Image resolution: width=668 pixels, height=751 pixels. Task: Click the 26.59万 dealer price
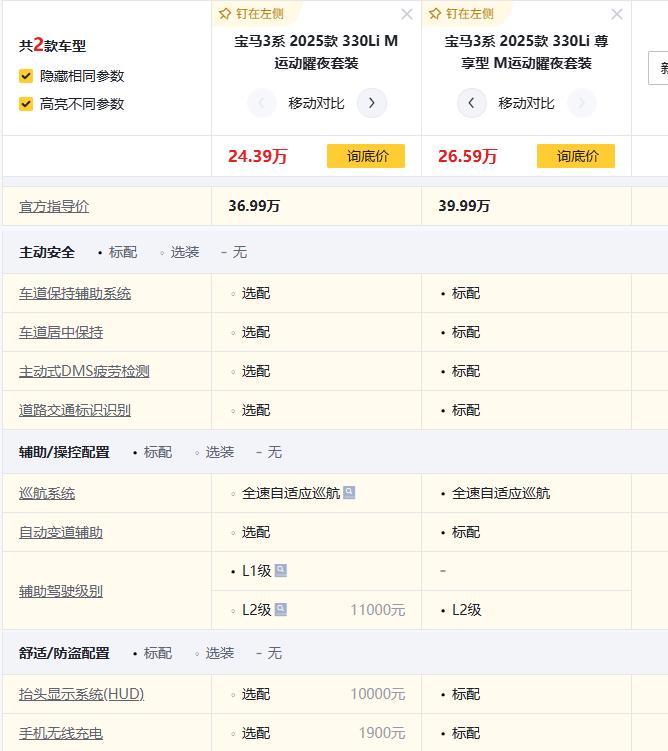468,156
